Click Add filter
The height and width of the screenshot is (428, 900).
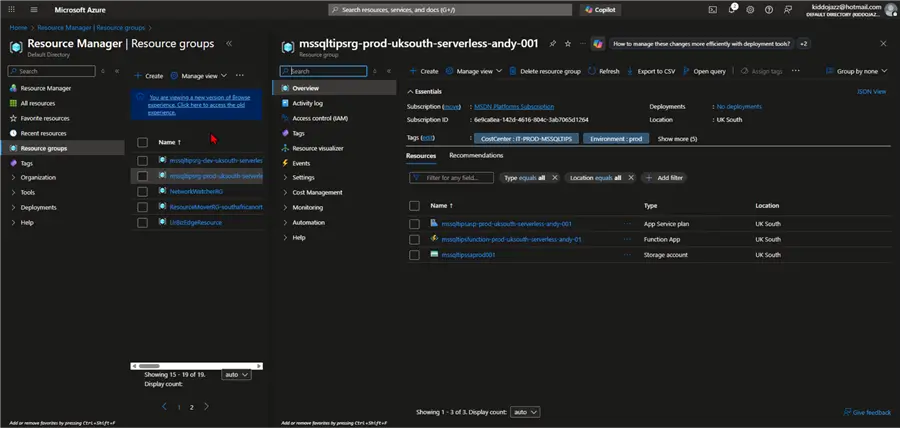pyautogui.click(x=664, y=178)
